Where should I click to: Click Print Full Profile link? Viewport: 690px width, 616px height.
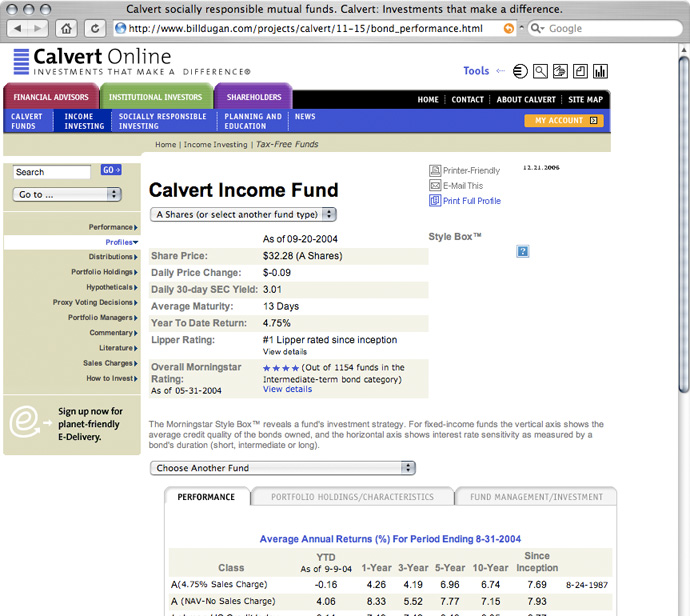(472, 201)
